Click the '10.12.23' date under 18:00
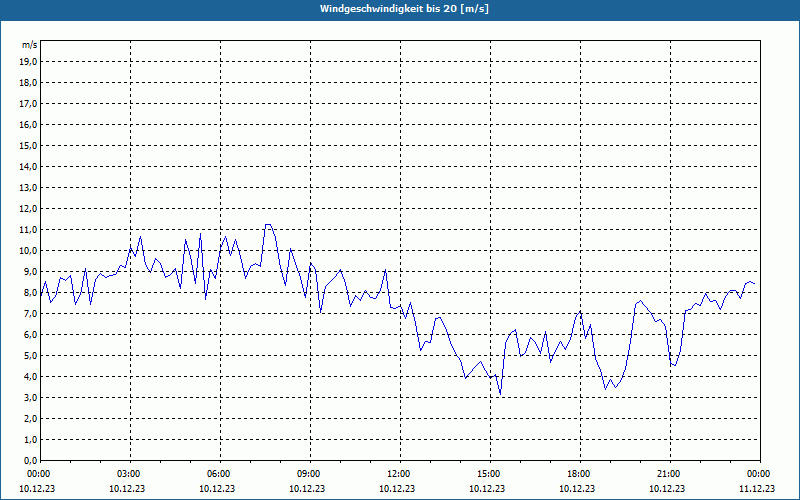Image resolution: width=800 pixels, height=500 pixels. (577, 488)
